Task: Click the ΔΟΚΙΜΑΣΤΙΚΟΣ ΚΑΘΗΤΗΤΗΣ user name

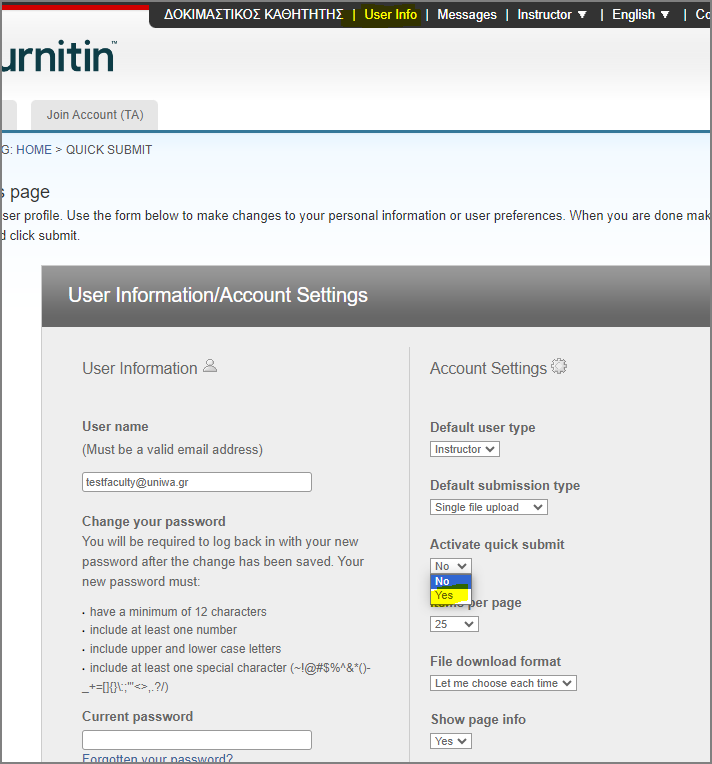Action: pos(253,15)
